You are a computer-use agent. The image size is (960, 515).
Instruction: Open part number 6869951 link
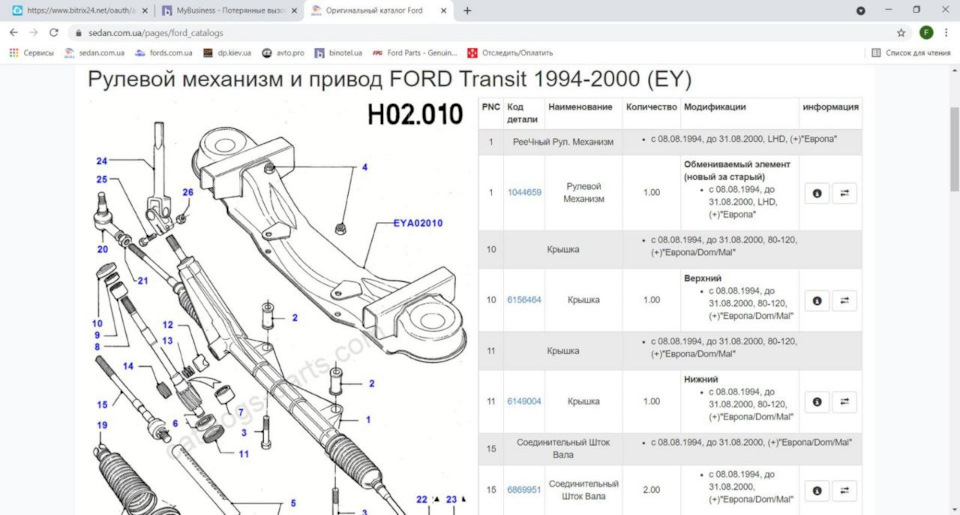[x=524, y=490]
